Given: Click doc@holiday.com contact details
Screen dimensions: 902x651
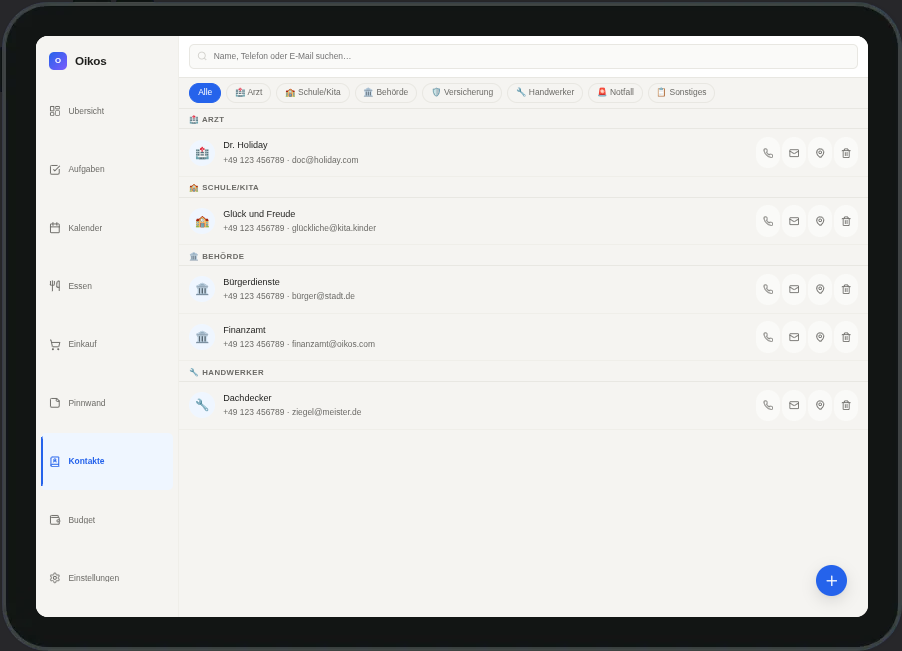Looking at the screenshot, I should 291,160.
